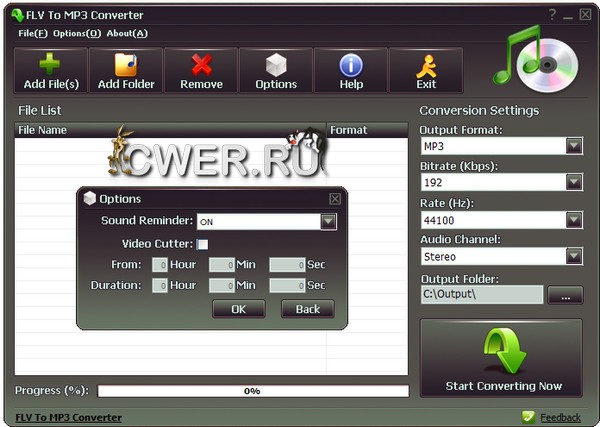The height and width of the screenshot is (427, 600).
Task: Open the Audio Channel dropdown
Action: [573, 256]
